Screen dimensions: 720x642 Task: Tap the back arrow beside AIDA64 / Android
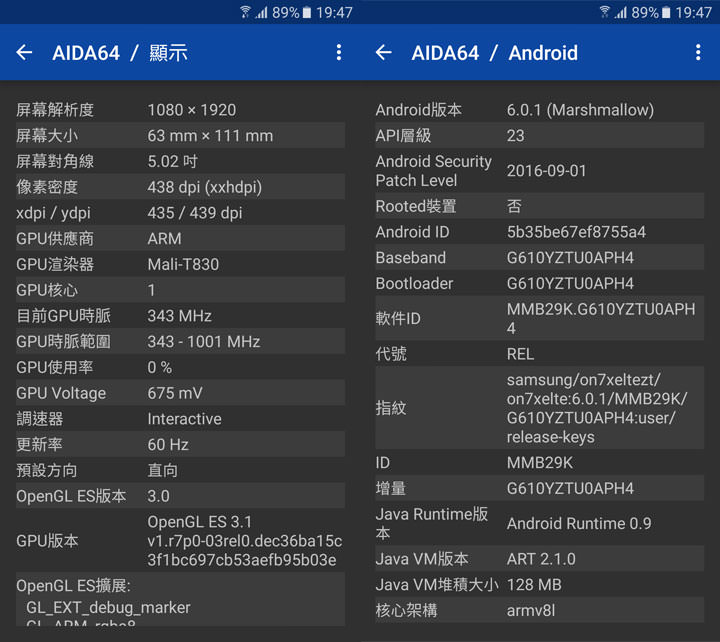point(384,53)
